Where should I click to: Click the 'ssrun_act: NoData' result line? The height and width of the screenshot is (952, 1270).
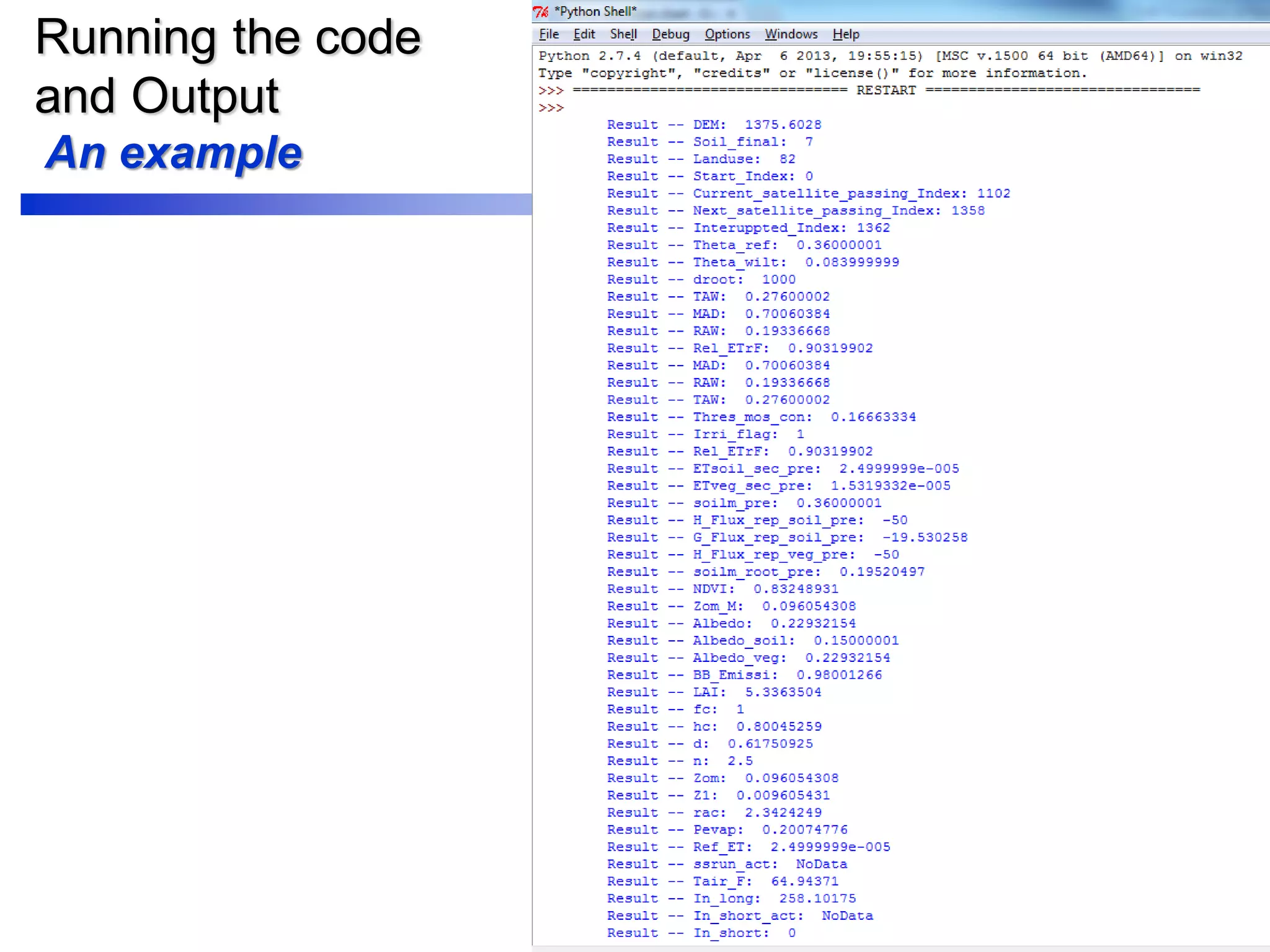click(x=727, y=865)
